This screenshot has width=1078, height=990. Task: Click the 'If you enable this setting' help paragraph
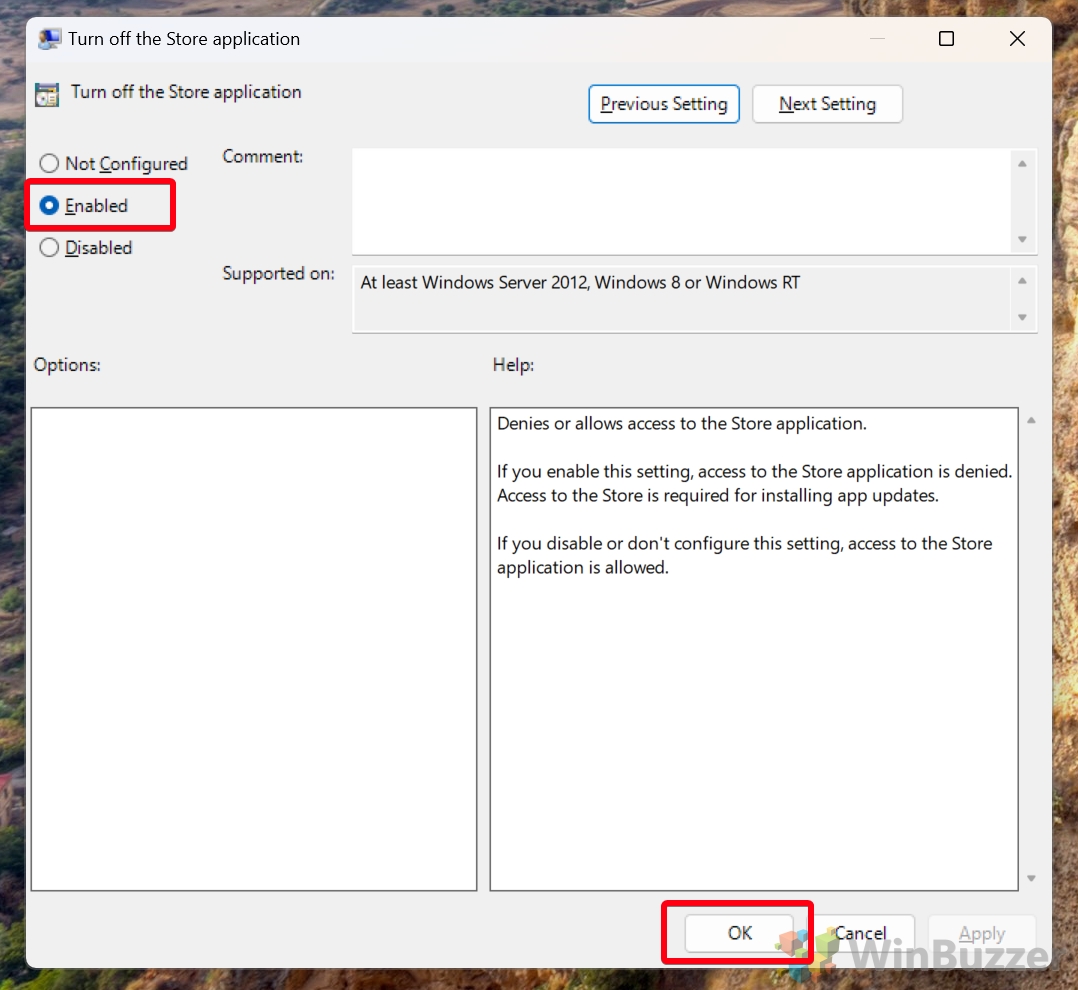(755, 483)
